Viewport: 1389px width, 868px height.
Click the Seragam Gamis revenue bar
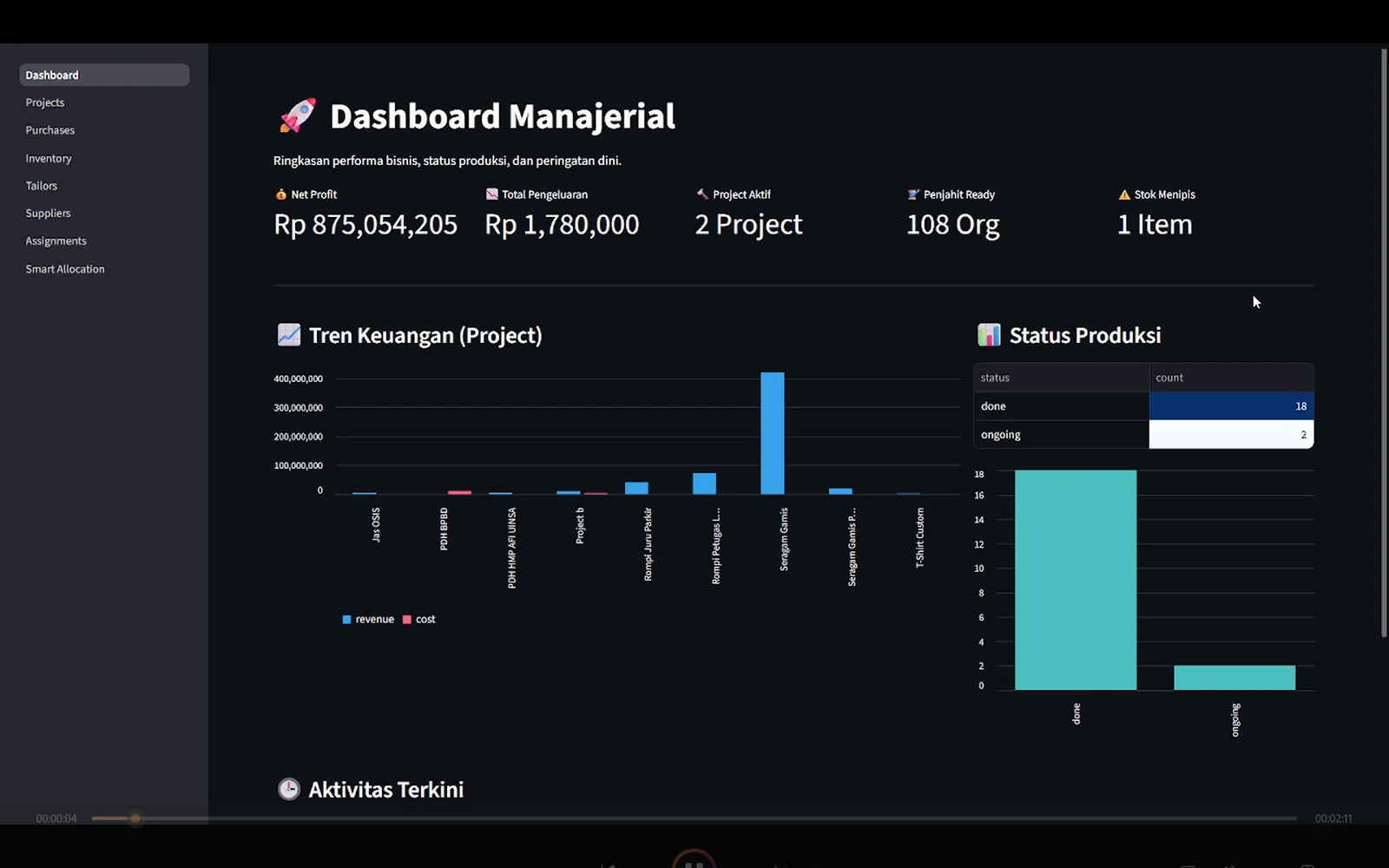tap(773, 433)
